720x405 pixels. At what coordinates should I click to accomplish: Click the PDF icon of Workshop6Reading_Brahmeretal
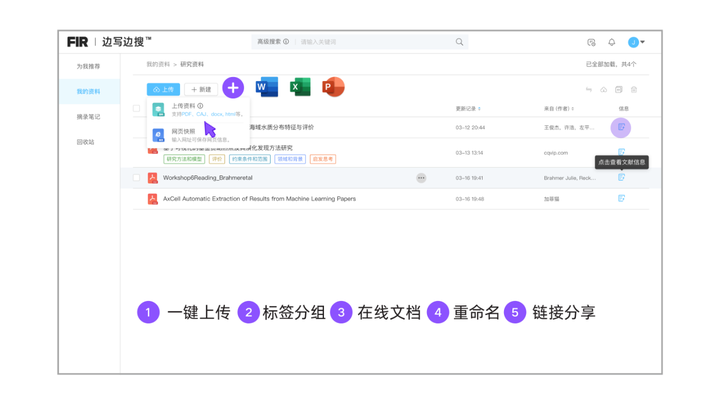coord(152,178)
